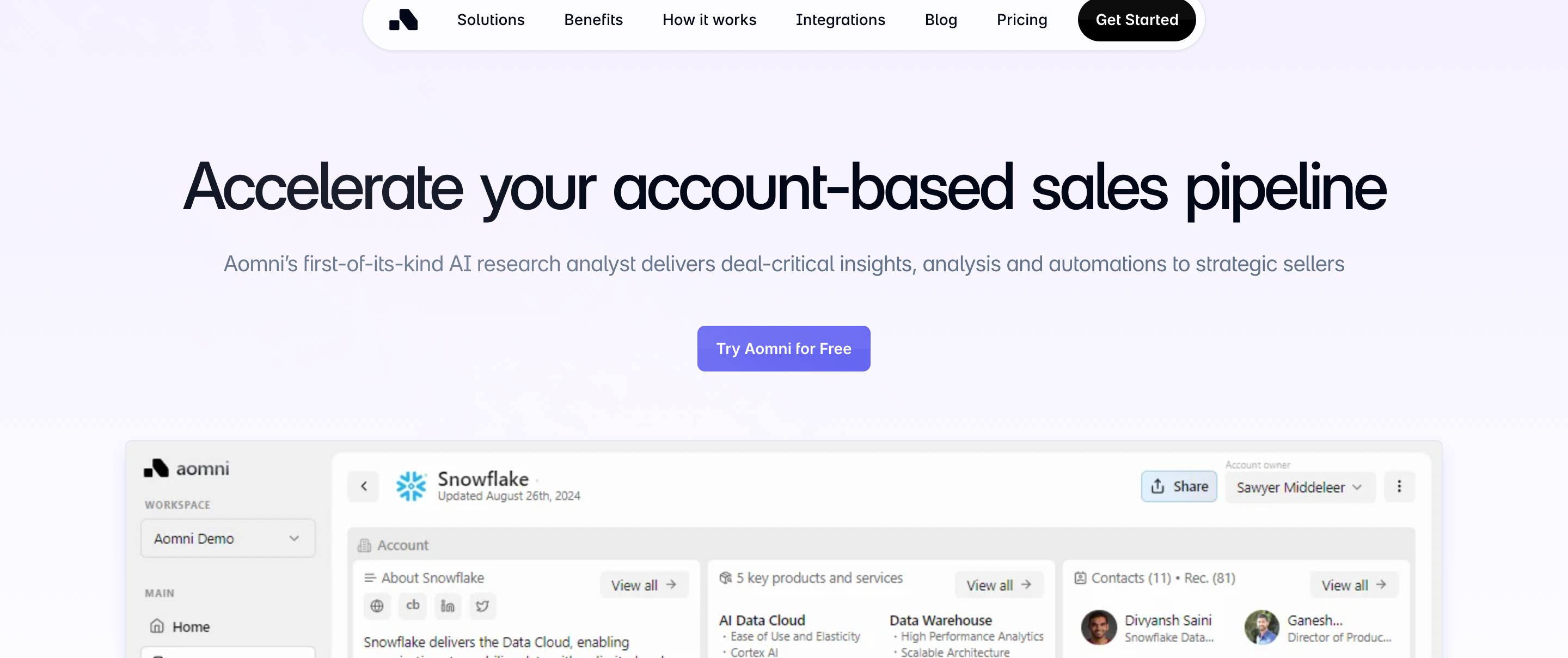
Task: Click the Share button
Action: point(1178,486)
